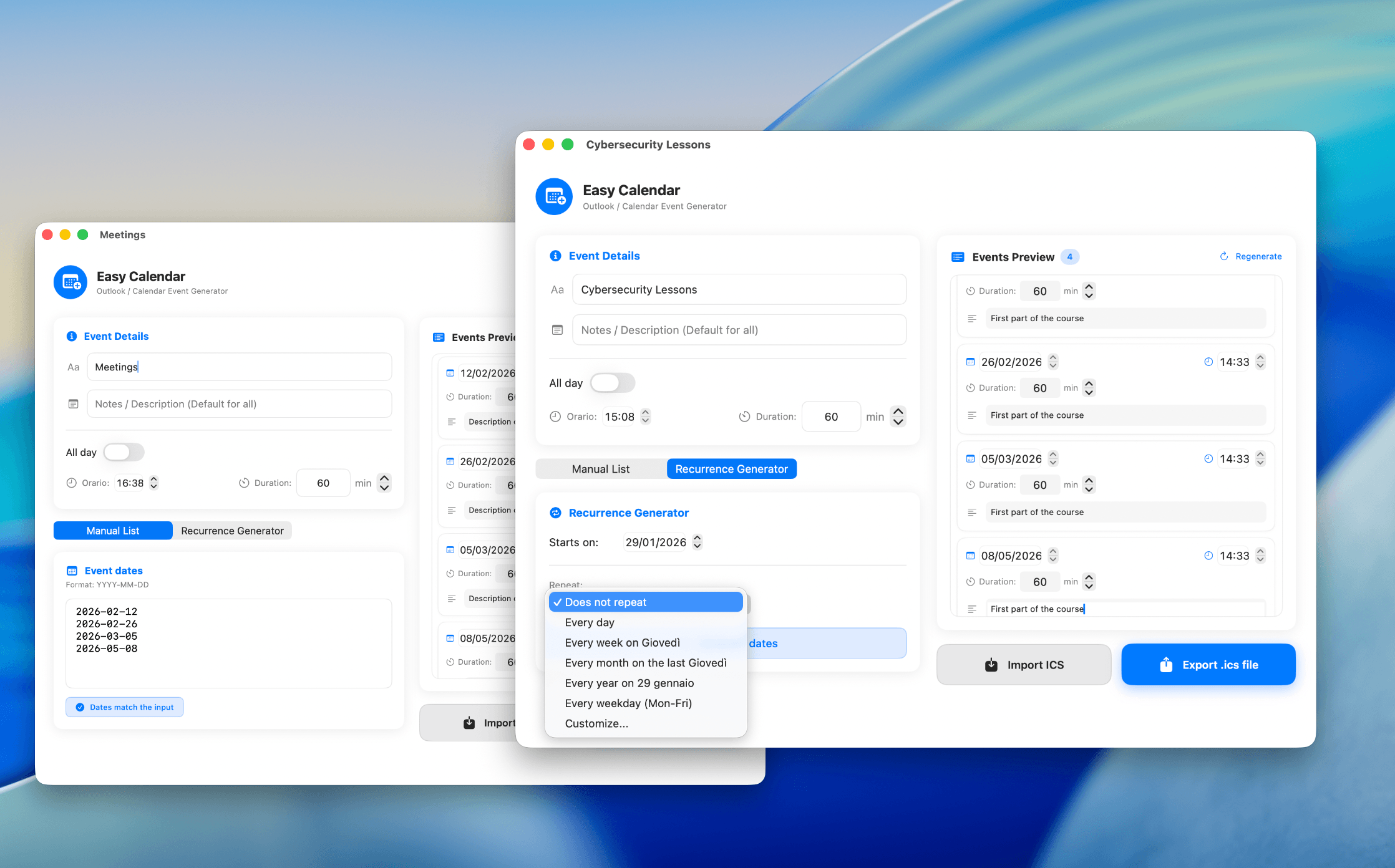Toggle the All day switch in Meetings window
The height and width of the screenshot is (868, 1395).
tap(124, 452)
